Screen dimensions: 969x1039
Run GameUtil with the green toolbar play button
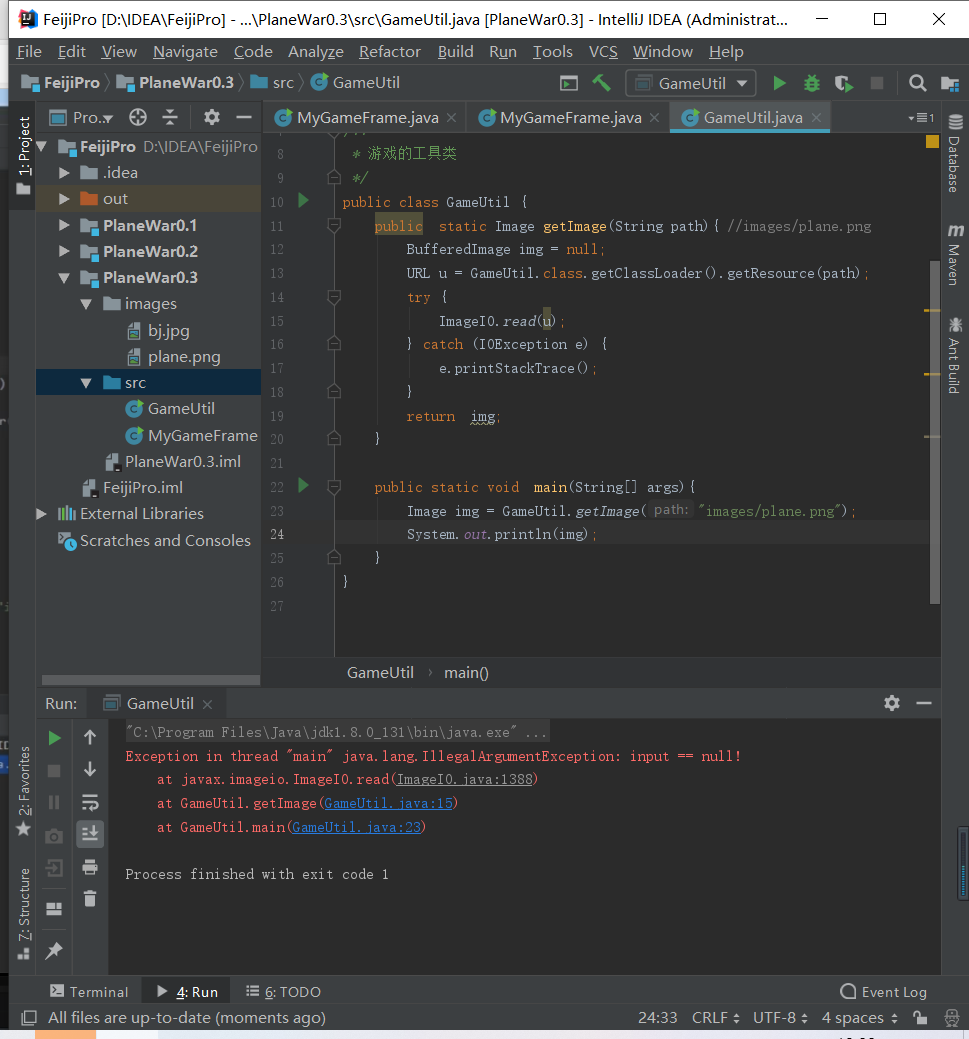point(779,83)
